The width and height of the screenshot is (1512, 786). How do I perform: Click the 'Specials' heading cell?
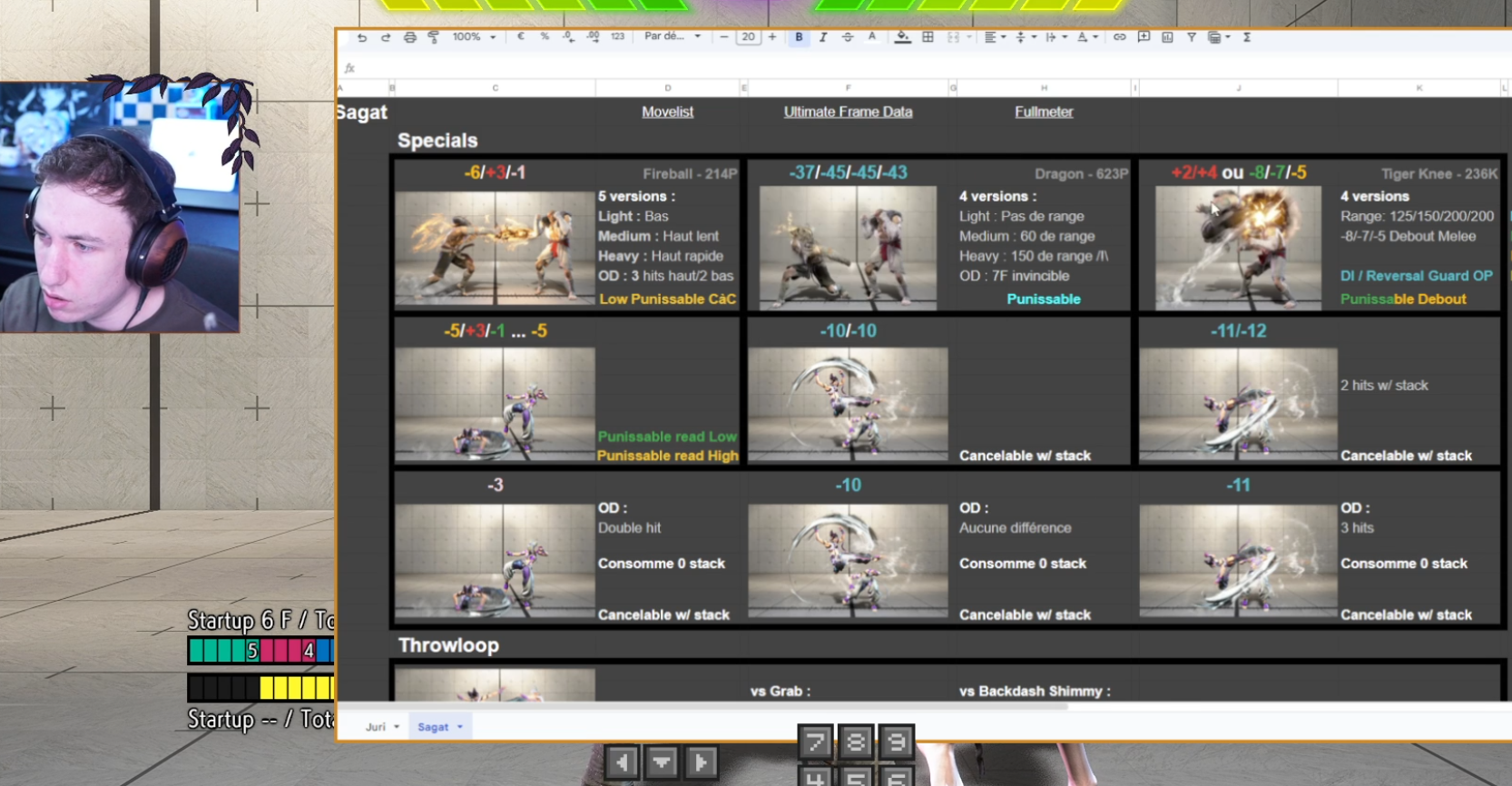point(437,141)
